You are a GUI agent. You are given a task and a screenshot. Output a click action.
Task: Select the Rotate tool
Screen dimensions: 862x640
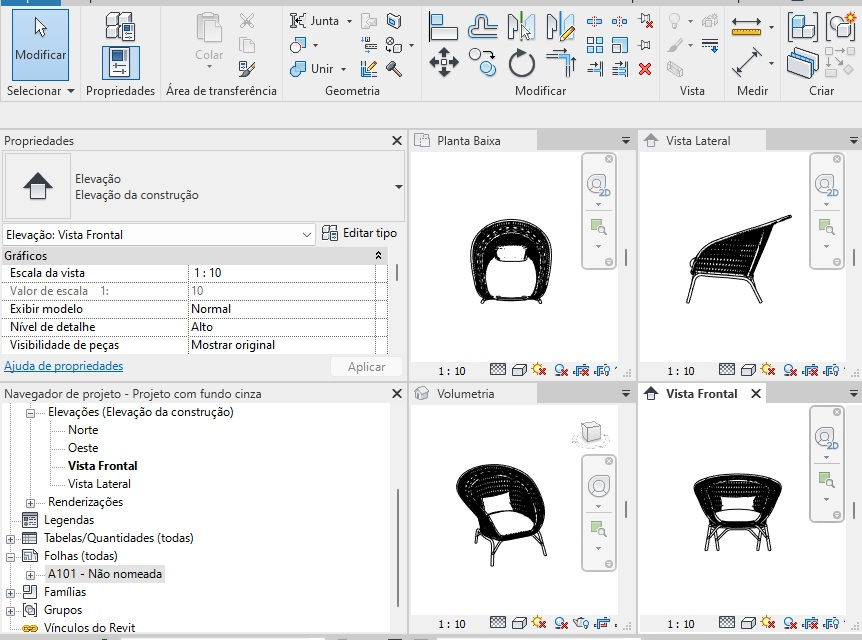521,63
